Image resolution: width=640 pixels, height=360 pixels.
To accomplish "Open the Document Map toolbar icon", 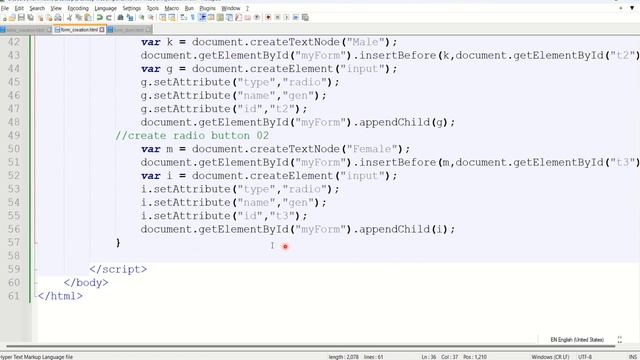I will coord(220,18).
